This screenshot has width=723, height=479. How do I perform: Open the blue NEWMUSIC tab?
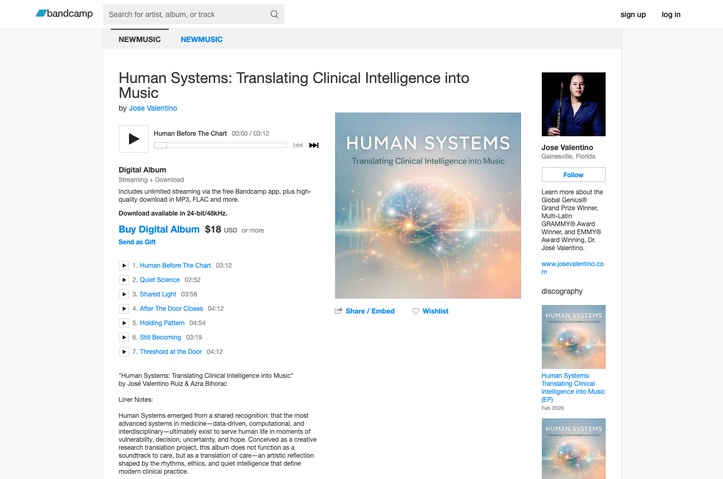click(201, 40)
